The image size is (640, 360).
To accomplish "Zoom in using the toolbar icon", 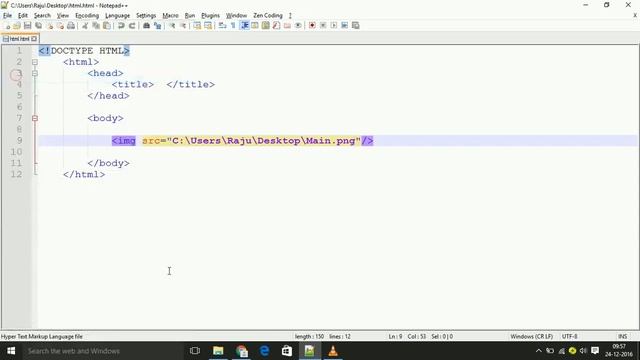I will 172,25.
